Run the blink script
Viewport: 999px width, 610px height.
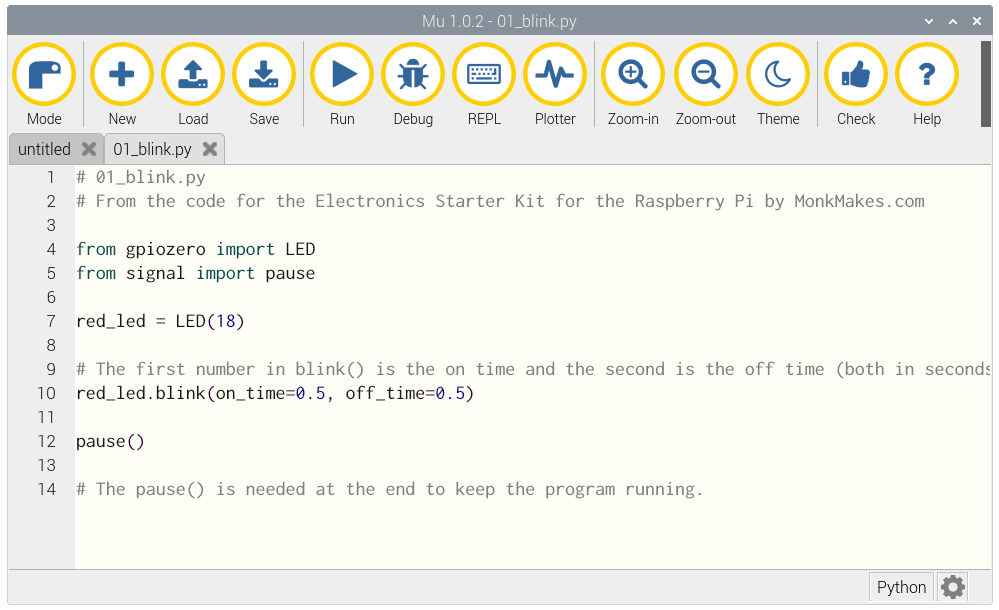pos(342,75)
